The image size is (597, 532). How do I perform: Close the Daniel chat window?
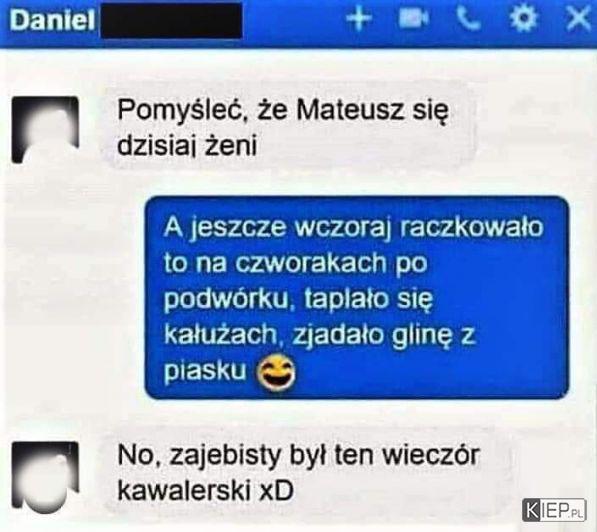(578, 18)
